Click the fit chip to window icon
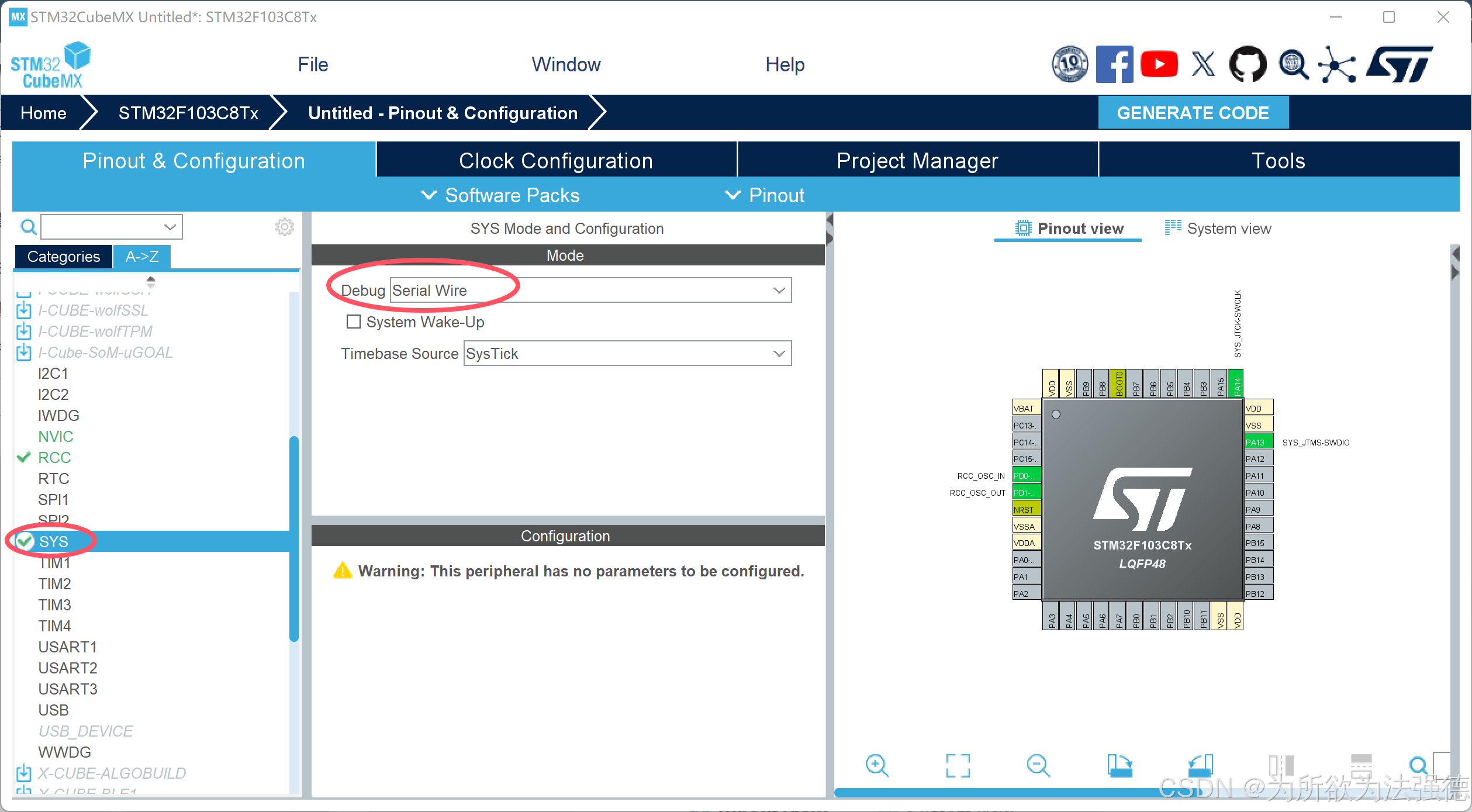1472x812 pixels. (x=958, y=765)
